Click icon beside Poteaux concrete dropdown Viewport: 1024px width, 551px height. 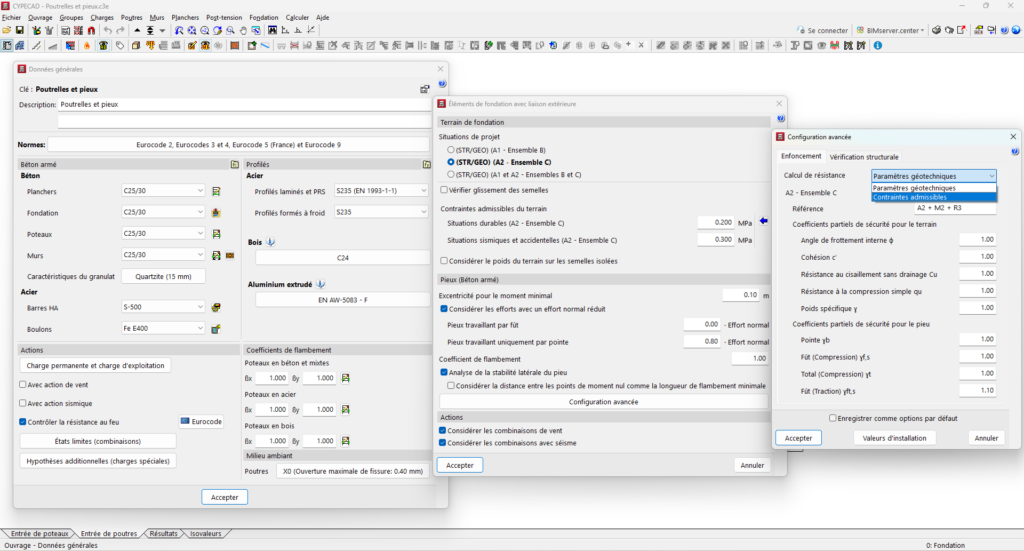pos(216,234)
